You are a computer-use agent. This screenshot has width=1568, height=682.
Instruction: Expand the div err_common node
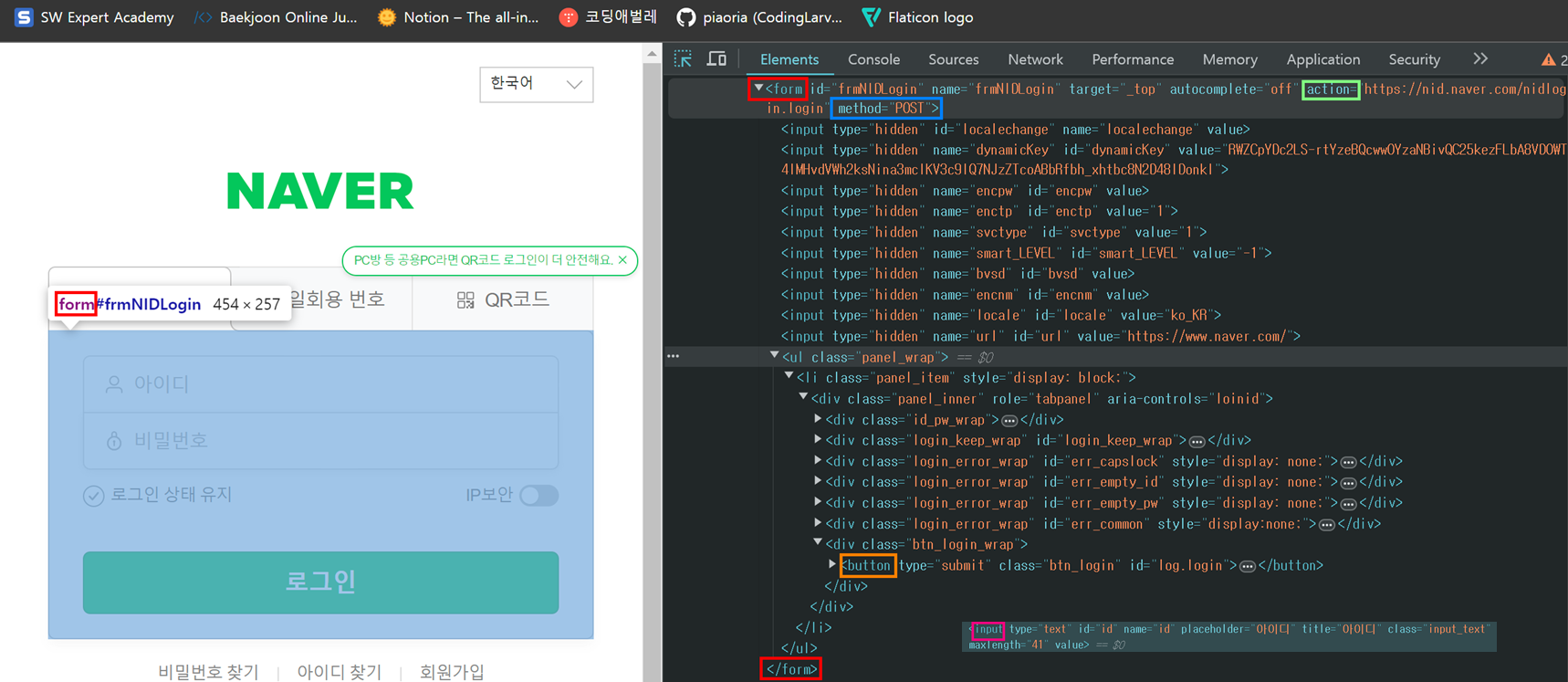[x=818, y=523]
